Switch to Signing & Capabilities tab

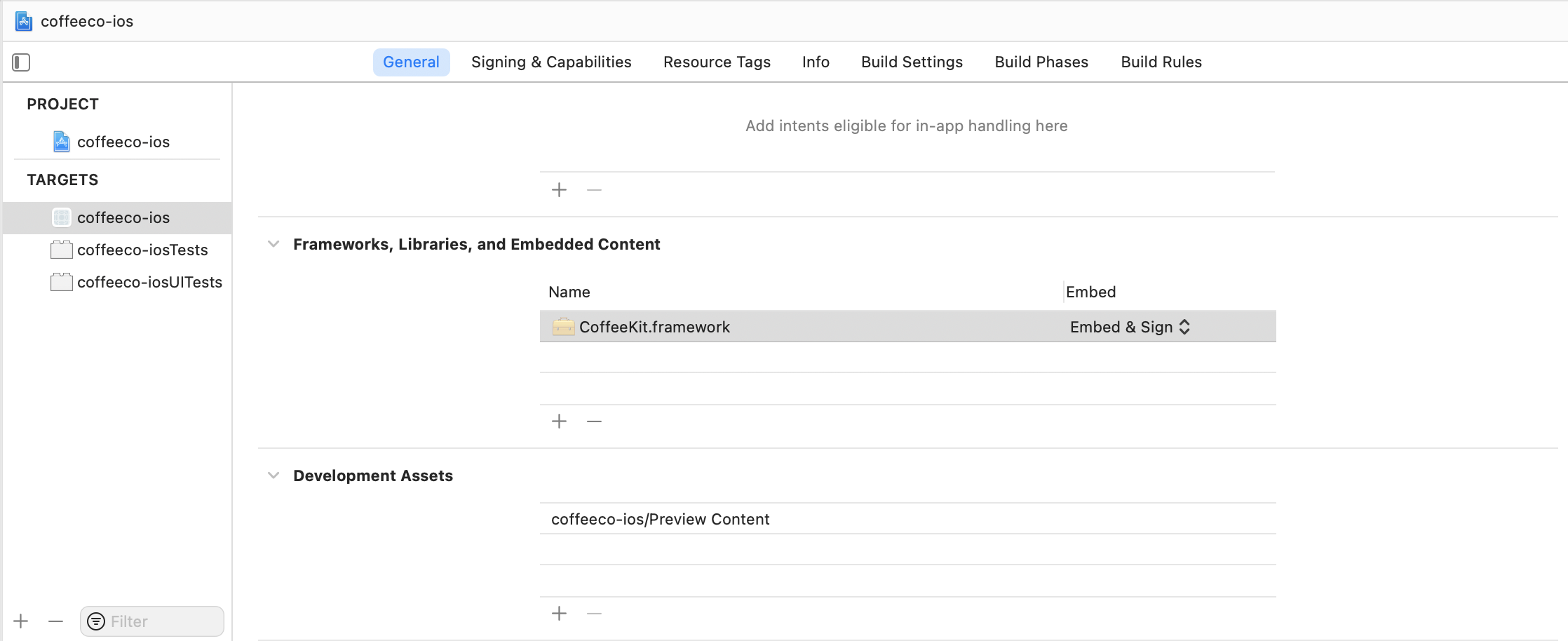point(550,62)
